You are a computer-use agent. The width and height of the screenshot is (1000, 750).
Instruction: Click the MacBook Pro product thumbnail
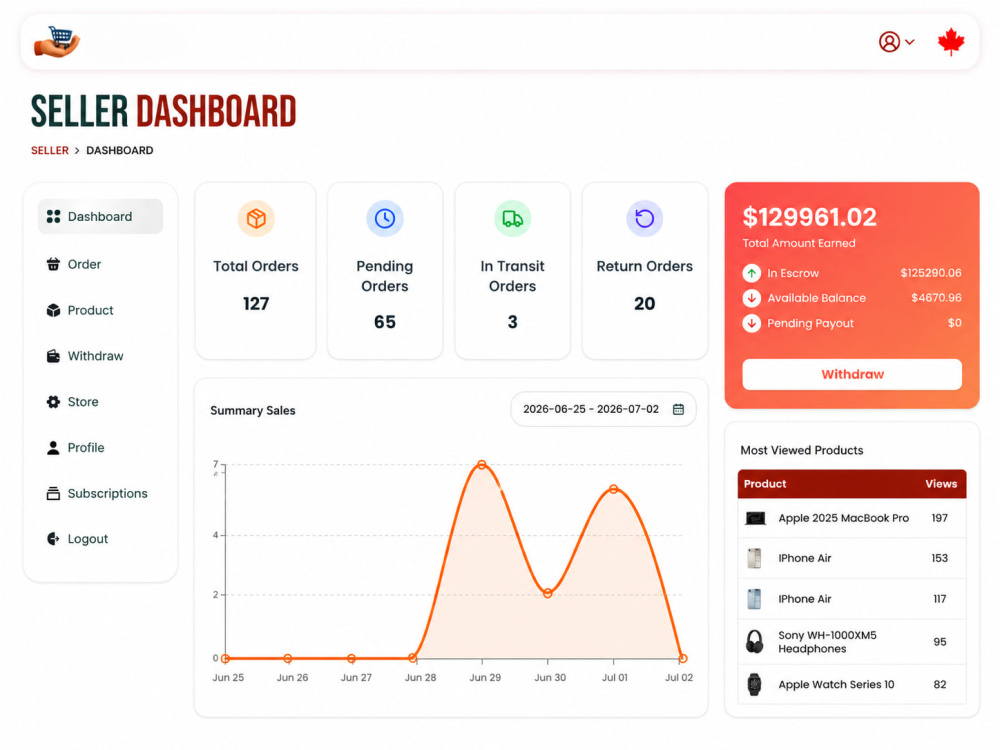tap(755, 518)
